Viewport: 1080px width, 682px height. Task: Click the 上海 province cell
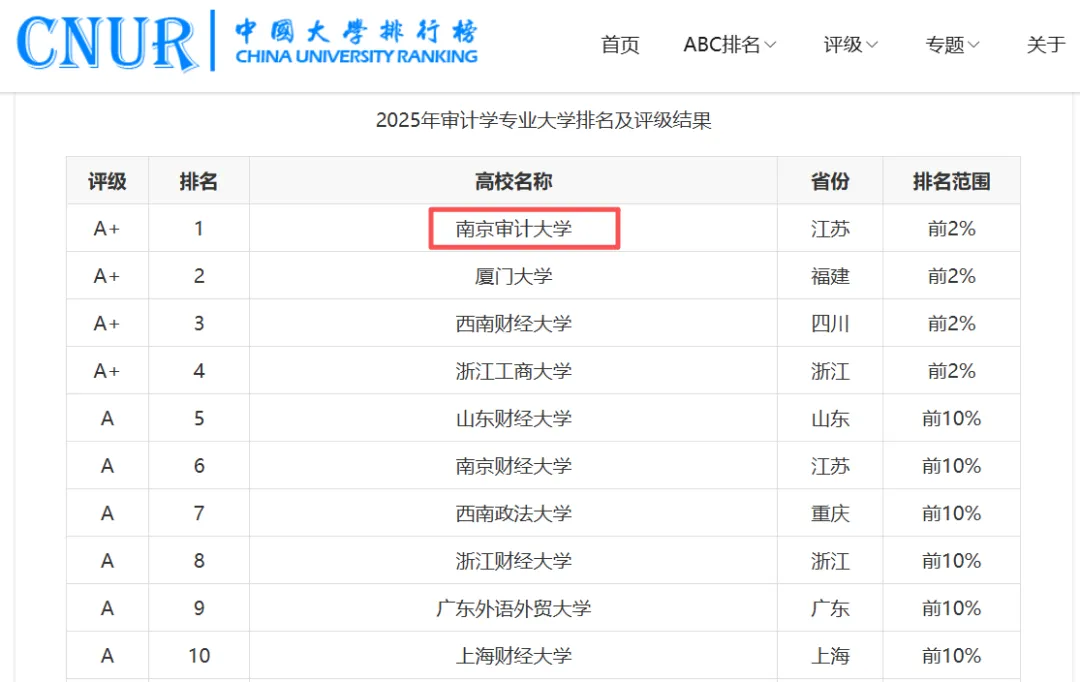[x=830, y=656]
